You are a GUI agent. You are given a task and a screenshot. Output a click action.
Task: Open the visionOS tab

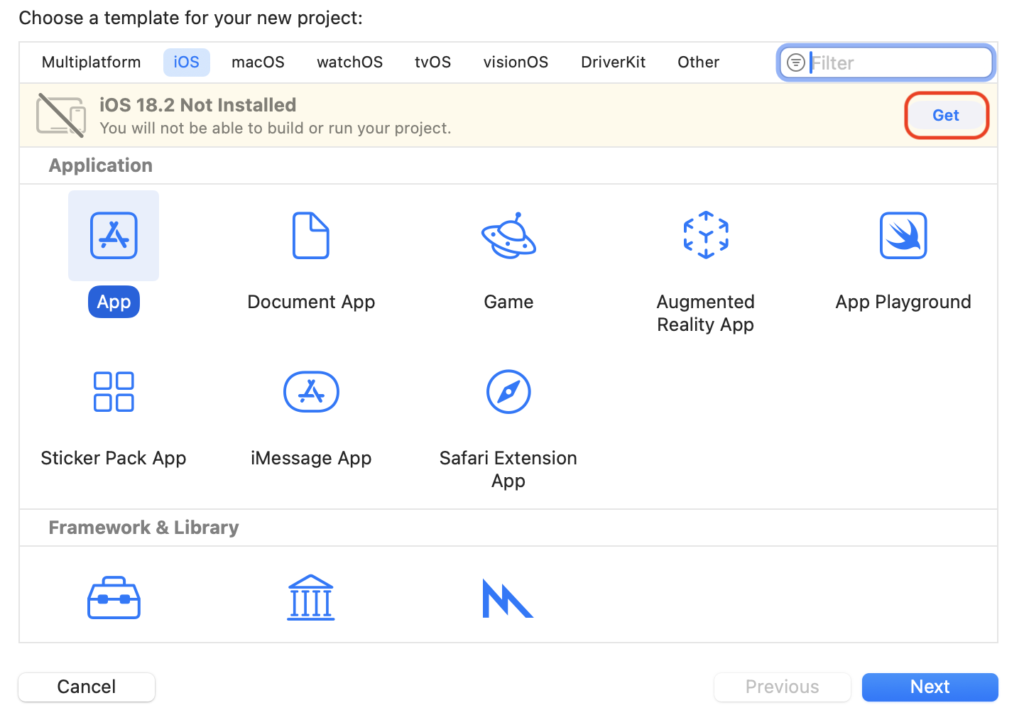click(515, 62)
